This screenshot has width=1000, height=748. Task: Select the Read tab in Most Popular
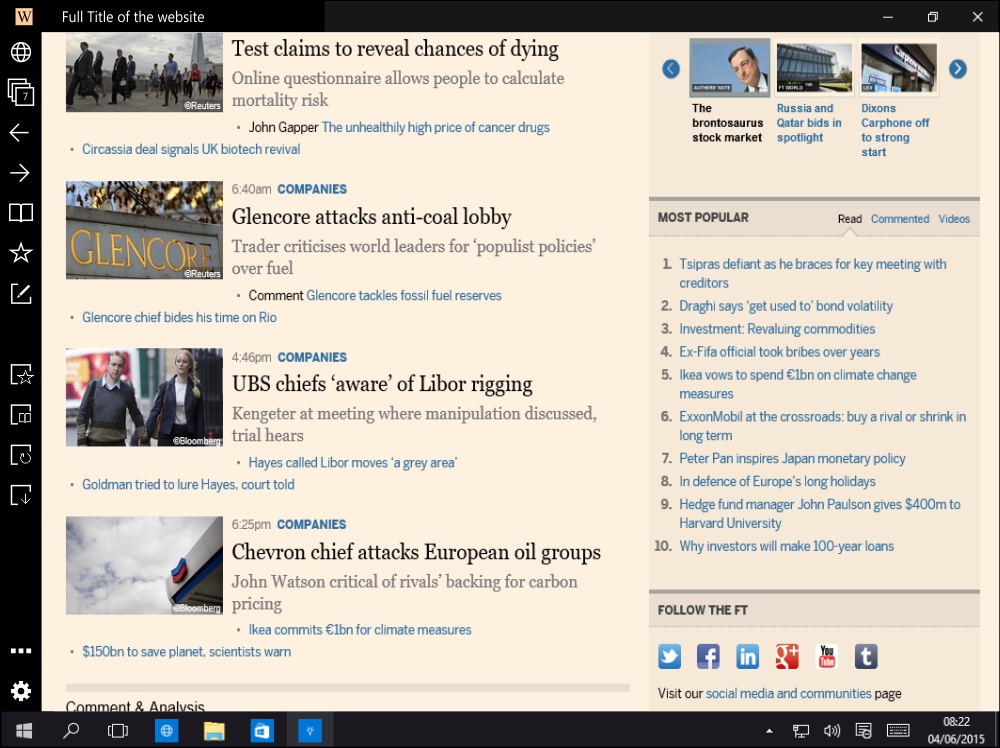(x=849, y=219)
